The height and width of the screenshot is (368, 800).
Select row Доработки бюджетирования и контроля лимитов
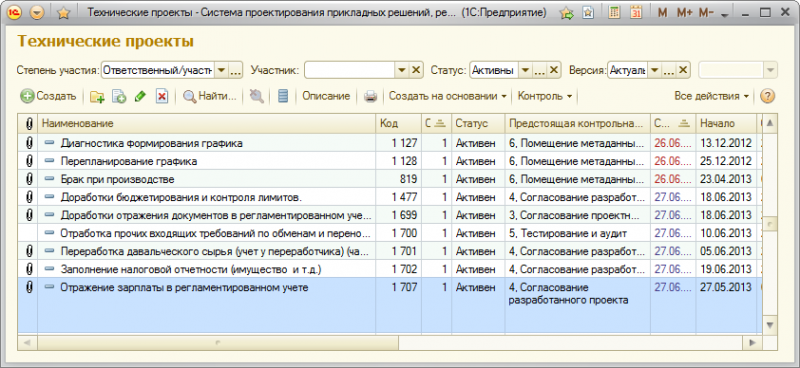click(390, 197)
